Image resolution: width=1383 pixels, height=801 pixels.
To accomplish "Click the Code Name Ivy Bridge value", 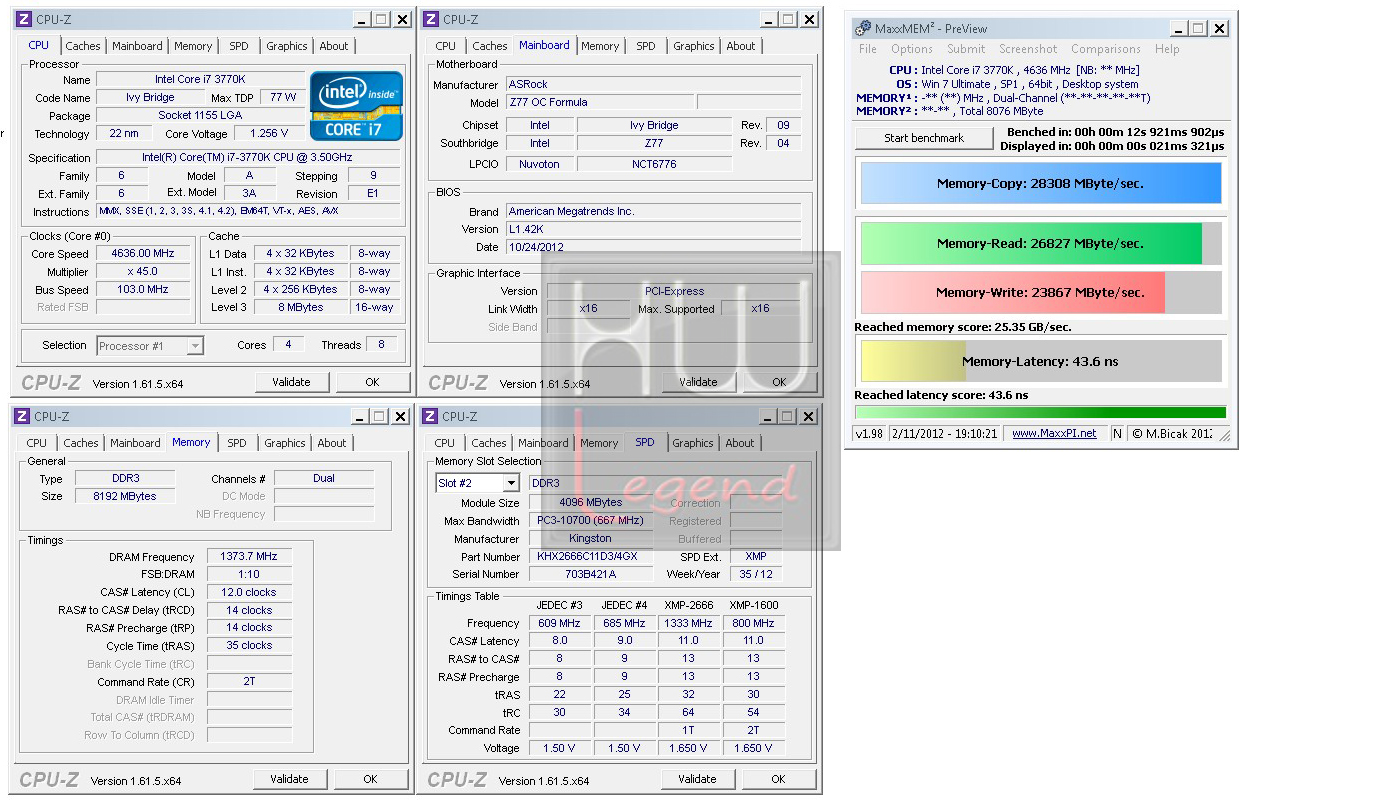I will point(151,98).
